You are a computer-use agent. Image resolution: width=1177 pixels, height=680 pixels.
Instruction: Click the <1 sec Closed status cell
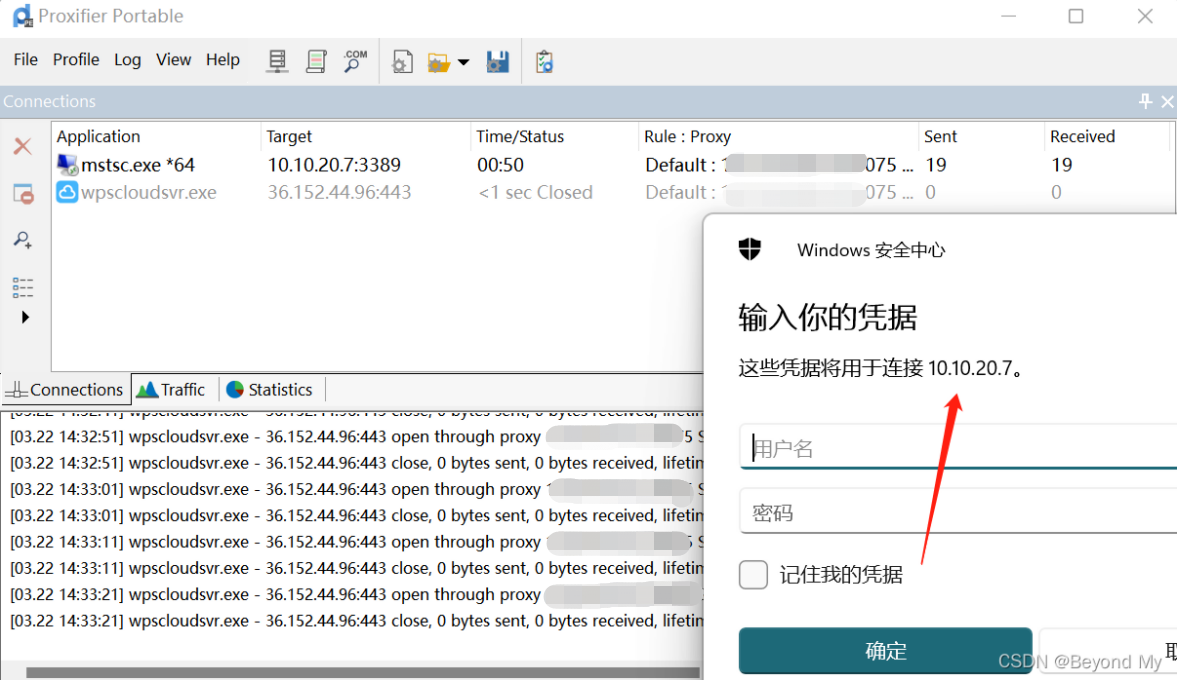coord(535,192)
